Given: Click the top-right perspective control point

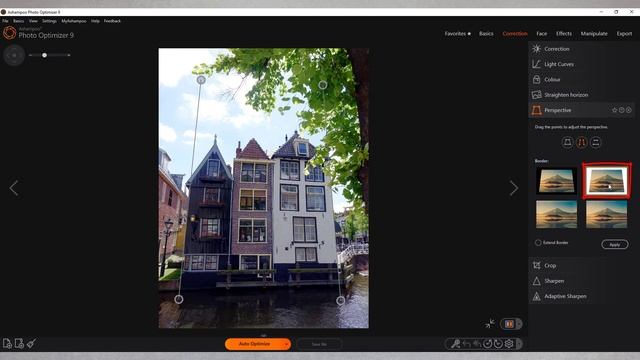Looking at the screenshot, I should pos(322,85).
